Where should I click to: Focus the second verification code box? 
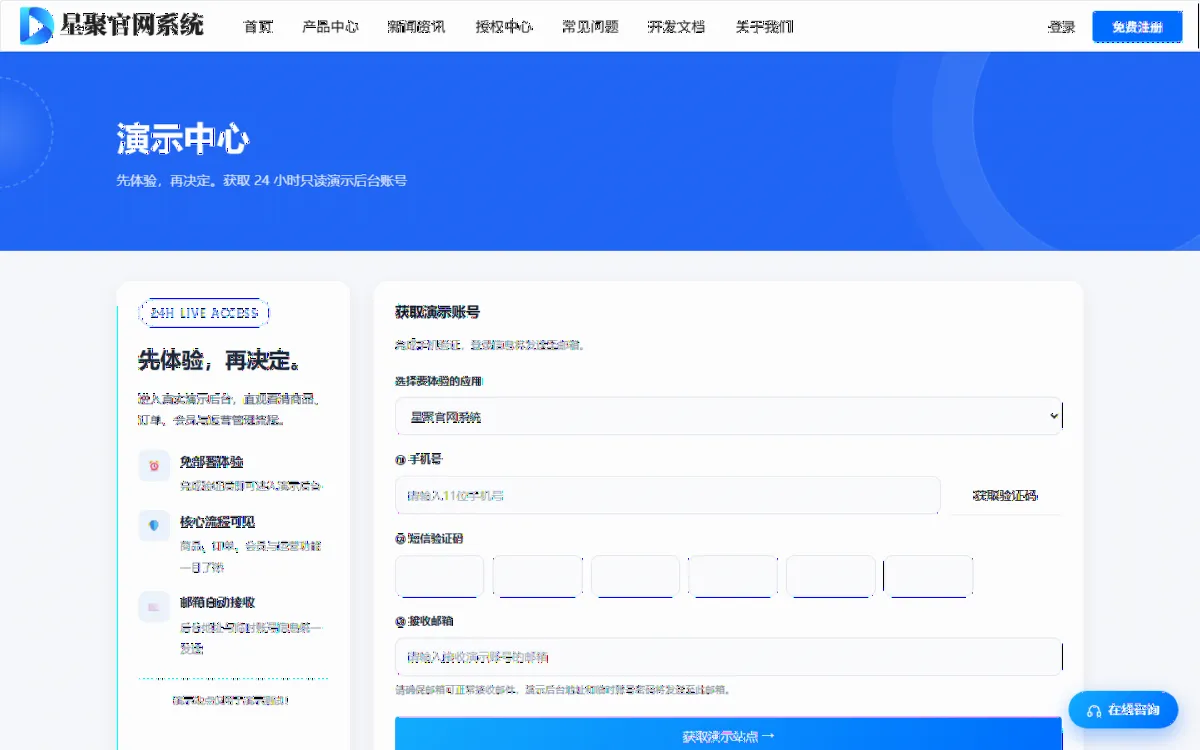tap(538, 577)
